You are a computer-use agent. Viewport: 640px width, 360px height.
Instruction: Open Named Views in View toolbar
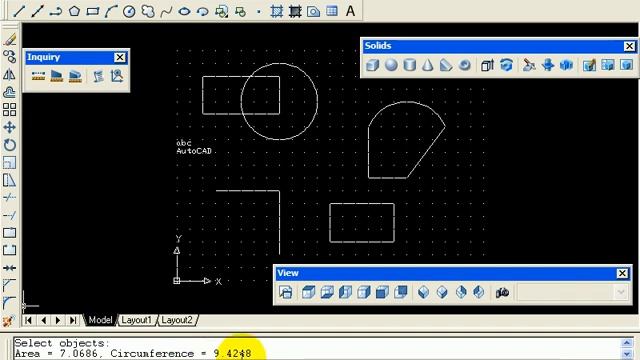click(x=286, y=292)
